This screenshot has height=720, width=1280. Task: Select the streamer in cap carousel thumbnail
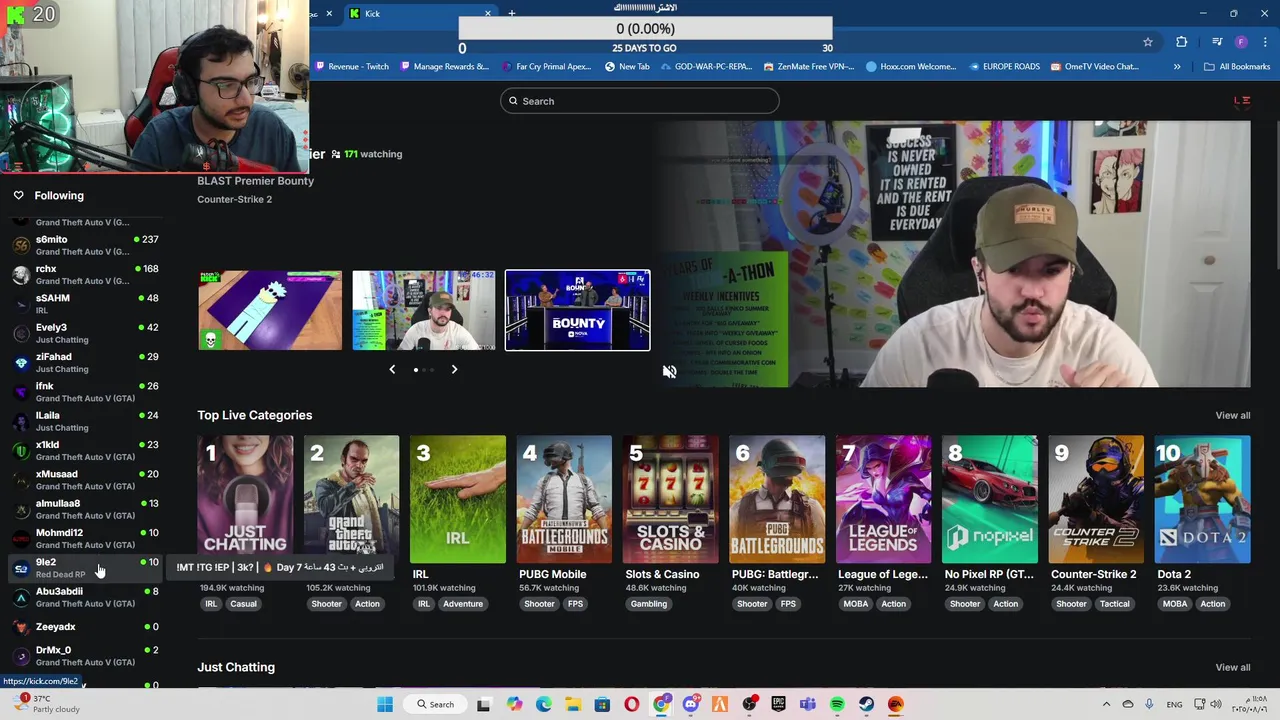tap(424, 310)
